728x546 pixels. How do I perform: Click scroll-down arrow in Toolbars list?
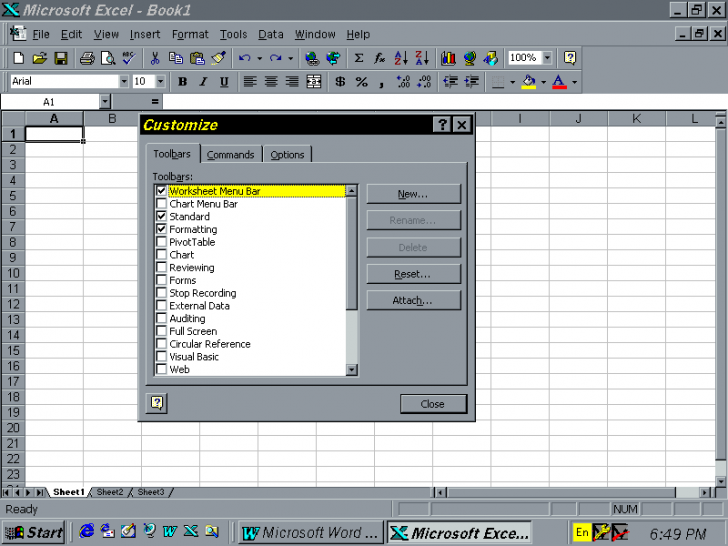click(352, 370)
